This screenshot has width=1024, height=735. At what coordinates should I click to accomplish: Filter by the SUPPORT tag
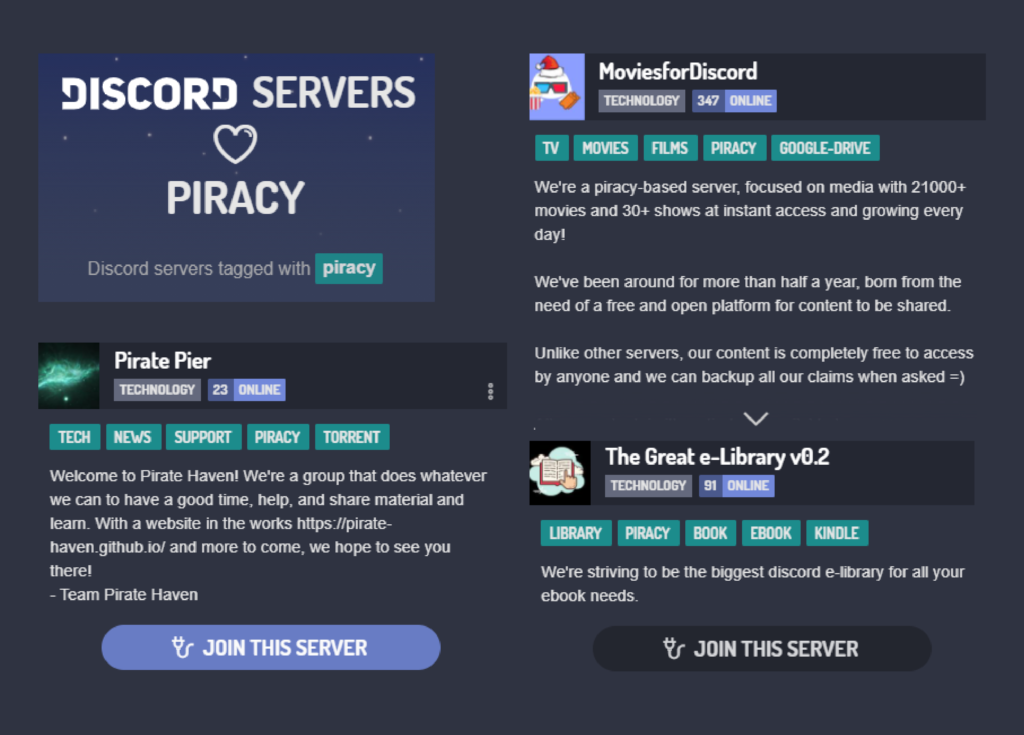coord(203,437)
